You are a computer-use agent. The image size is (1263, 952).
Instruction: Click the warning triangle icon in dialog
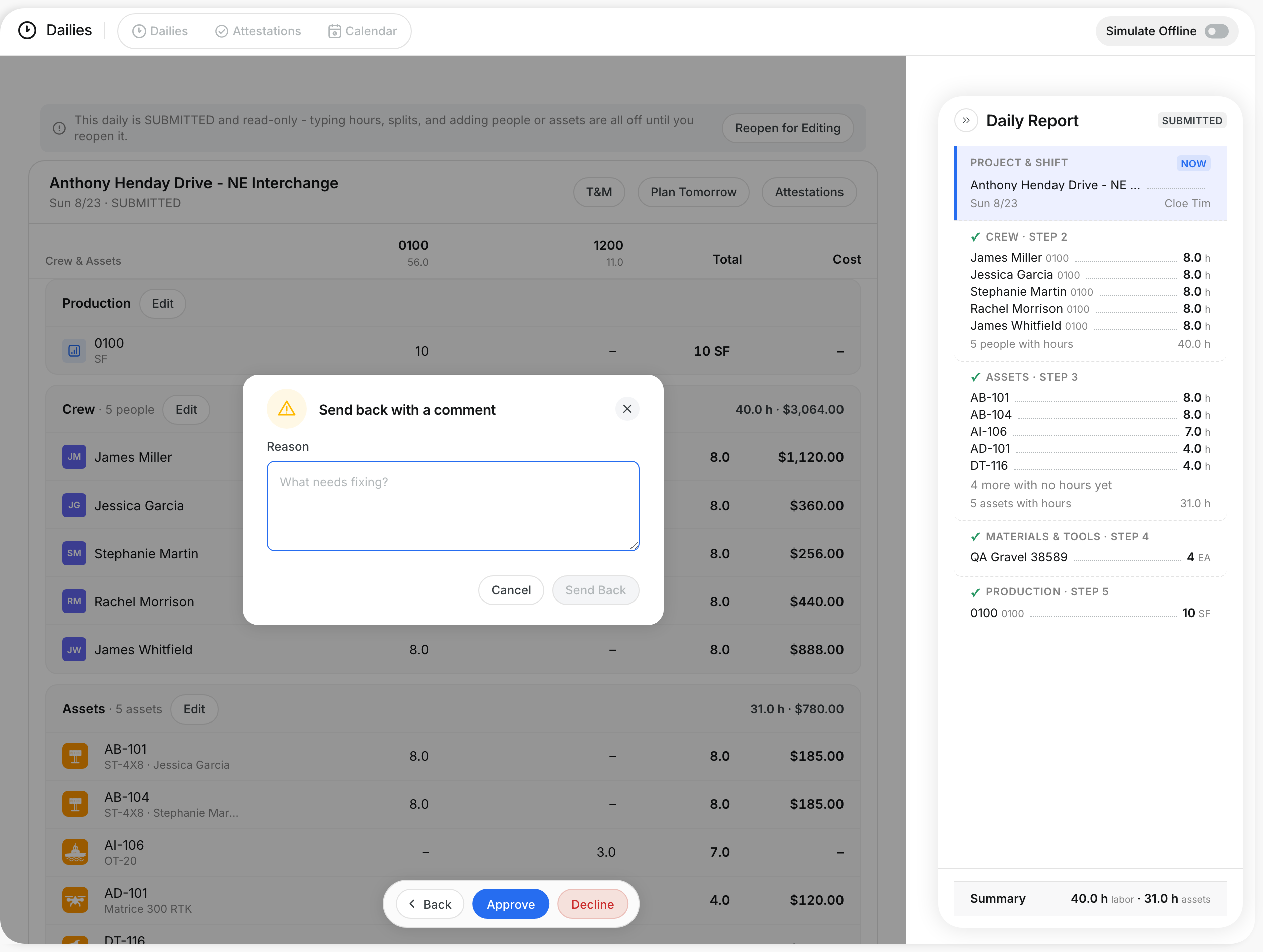point(287,409)
